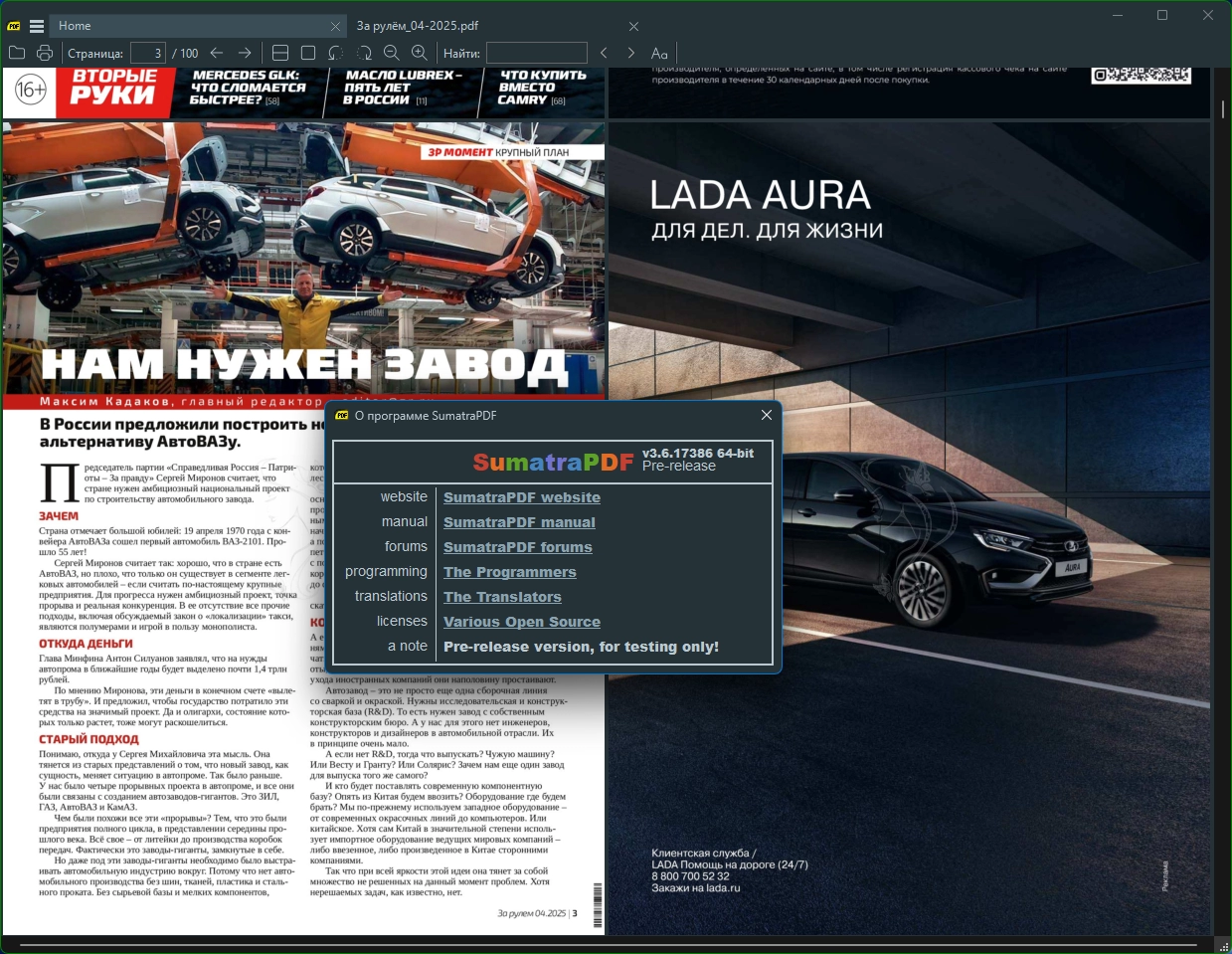Rotate the page left
1232x954 pixels.
click(x=336, y=53)
